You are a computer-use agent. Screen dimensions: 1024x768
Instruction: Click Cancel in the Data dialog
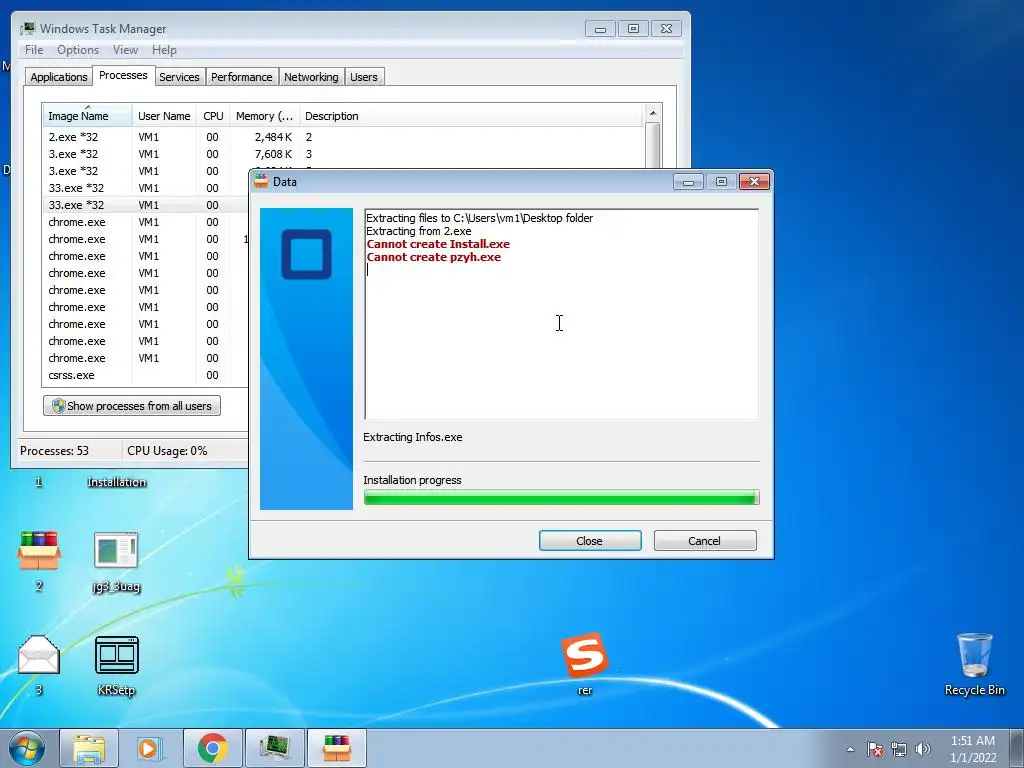[x=705, y=541]
